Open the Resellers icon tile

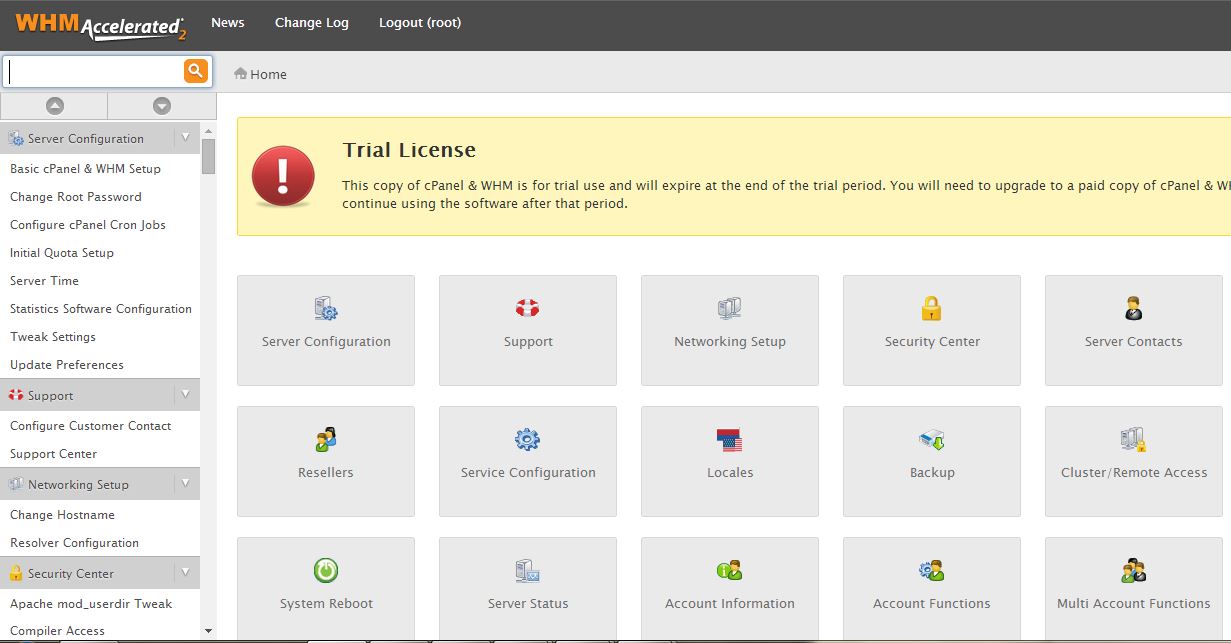[x=326, y=440]
